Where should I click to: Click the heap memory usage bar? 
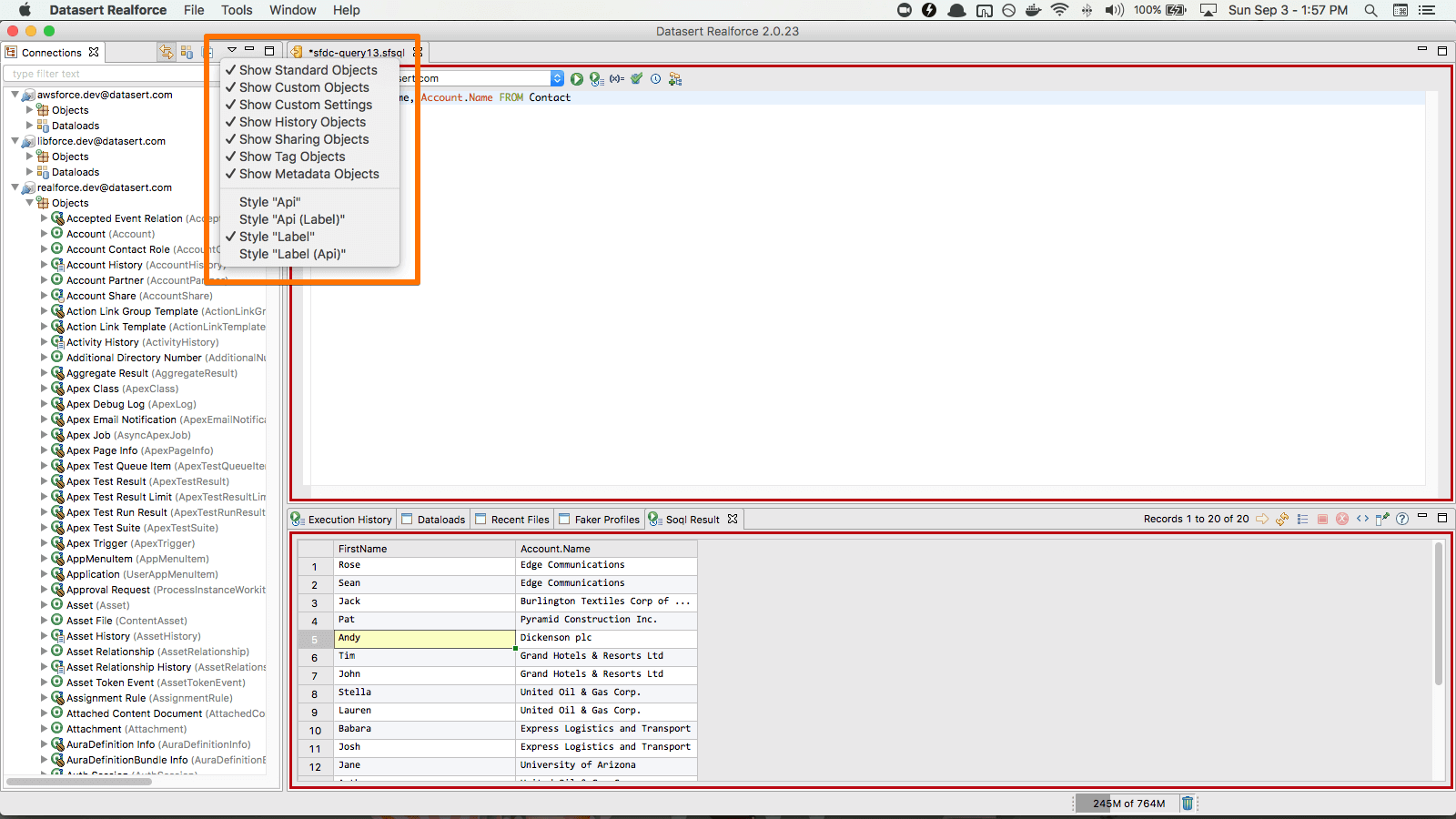click(1128, 804)
